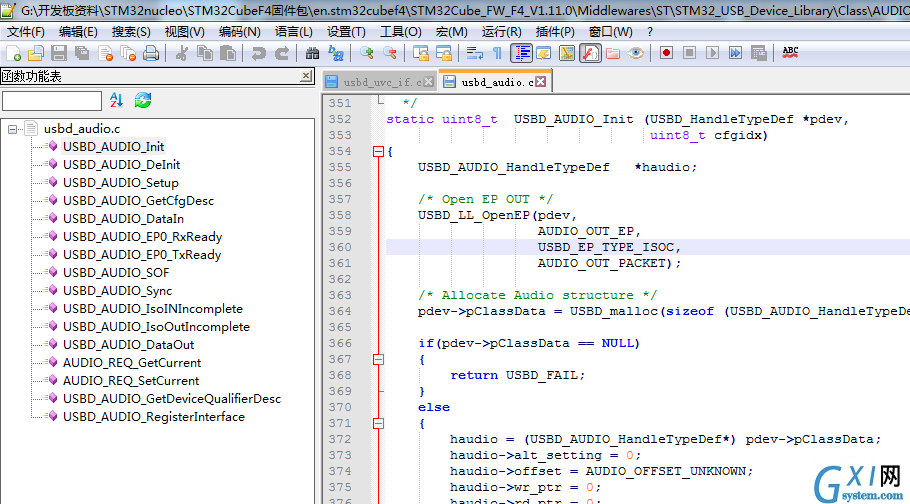Jump to USBD_AUDIO_DeInit in function list

[121, 165]
